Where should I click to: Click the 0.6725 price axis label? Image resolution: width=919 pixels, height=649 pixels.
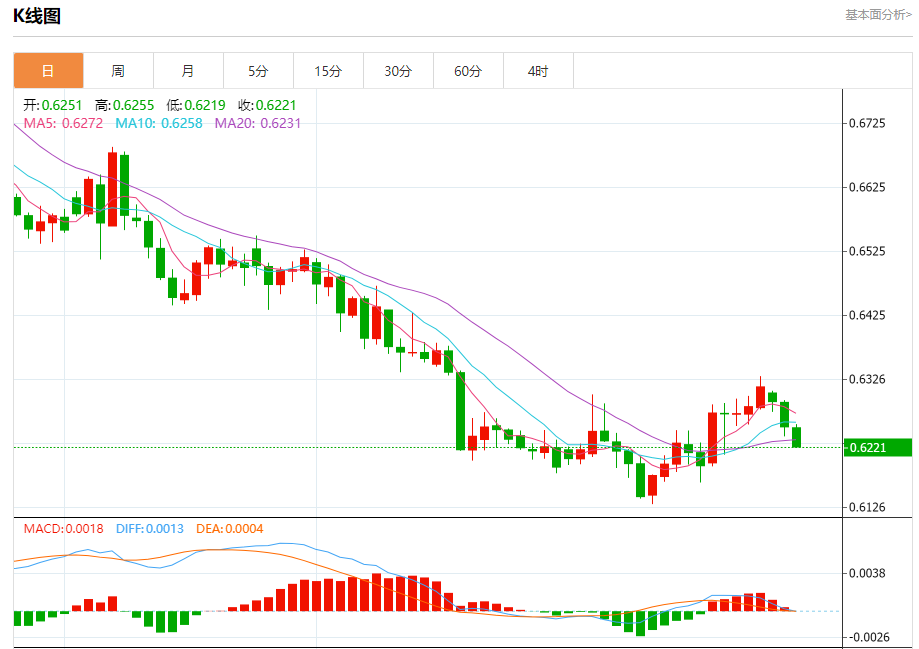click(x=867, y=123)
